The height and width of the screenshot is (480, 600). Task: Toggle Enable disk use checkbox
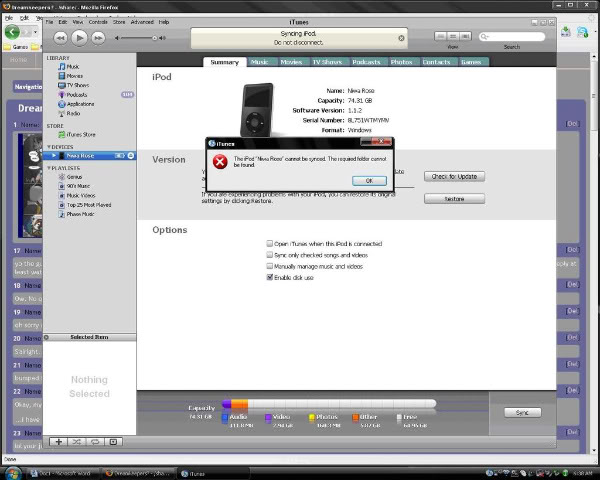(x=269, y=278)
